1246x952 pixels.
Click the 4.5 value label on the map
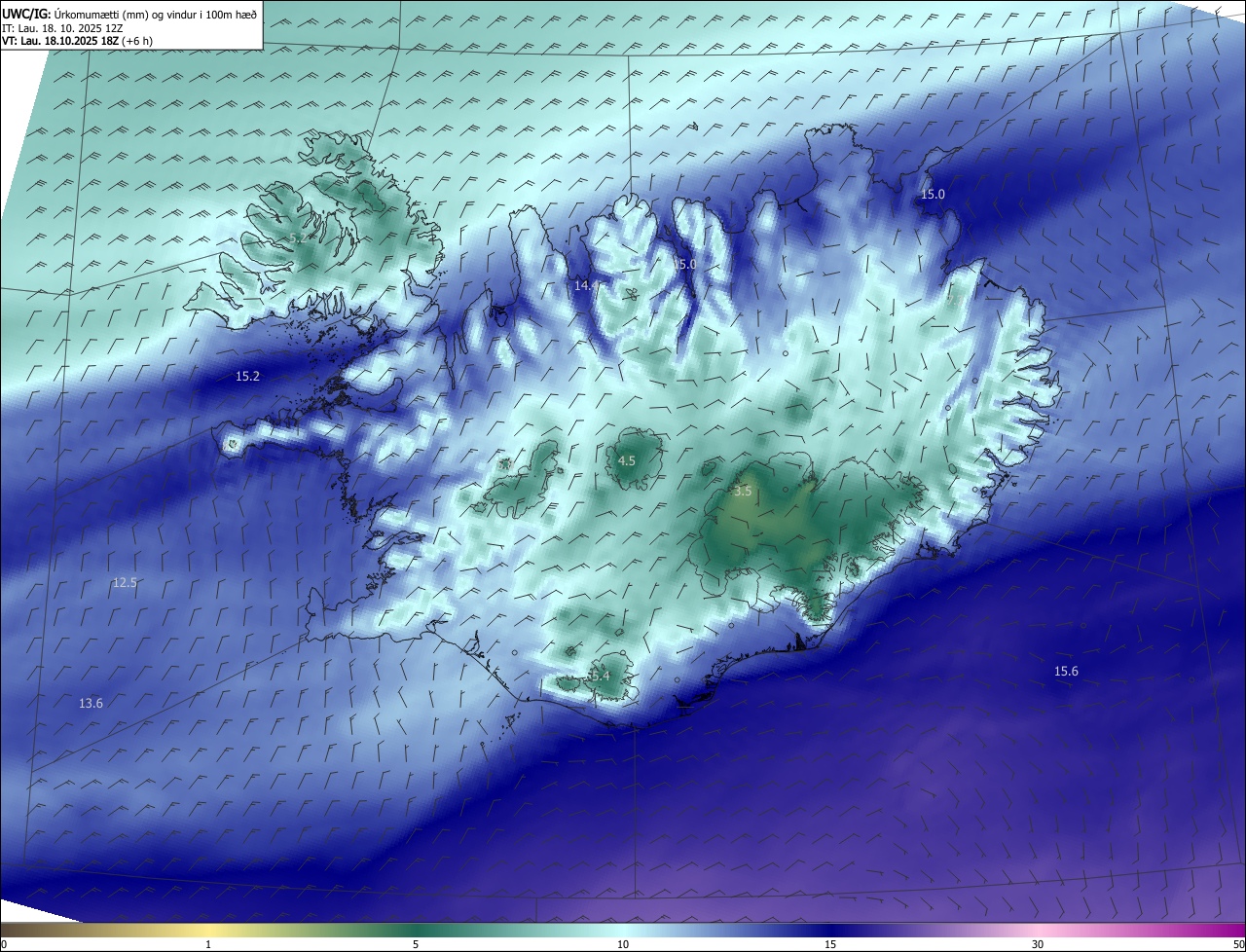[627, 460]
